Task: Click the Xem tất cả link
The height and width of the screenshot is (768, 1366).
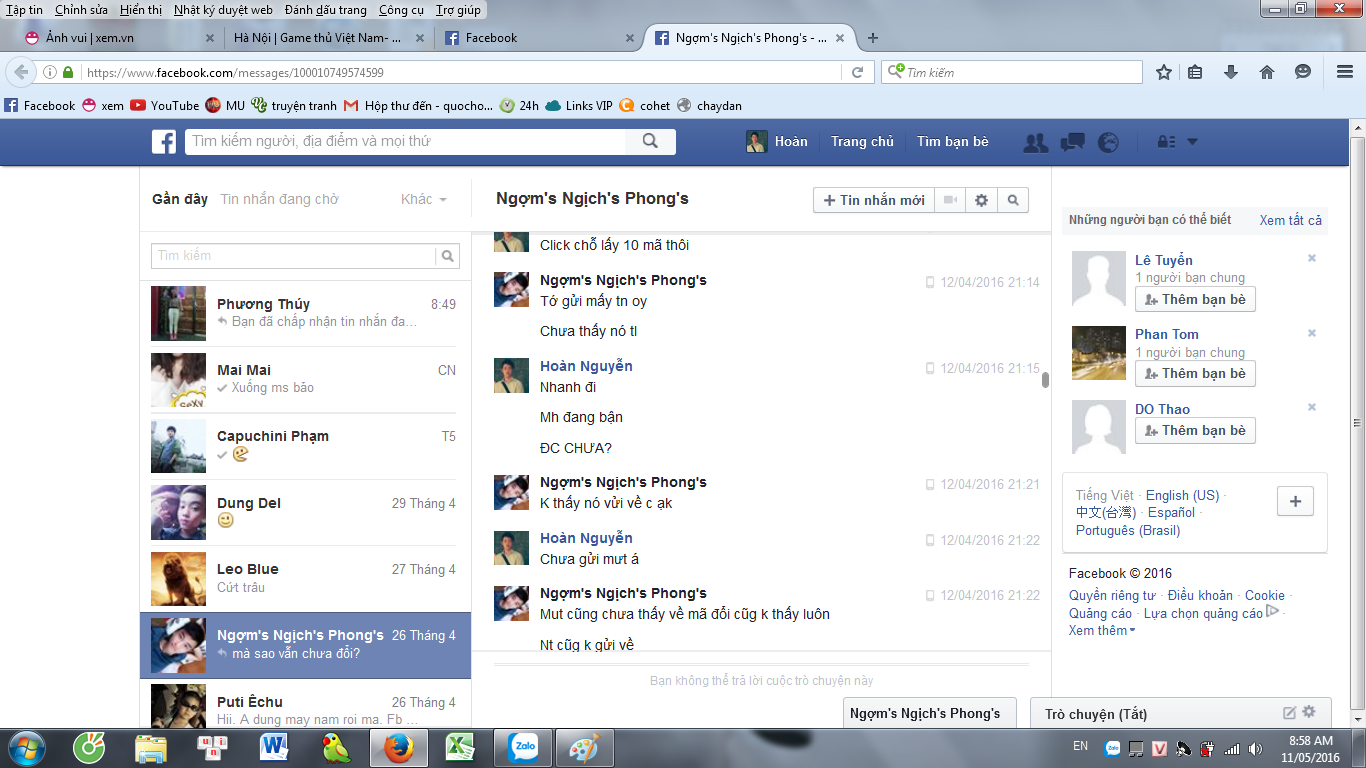Action: (x=1290, y=220)
